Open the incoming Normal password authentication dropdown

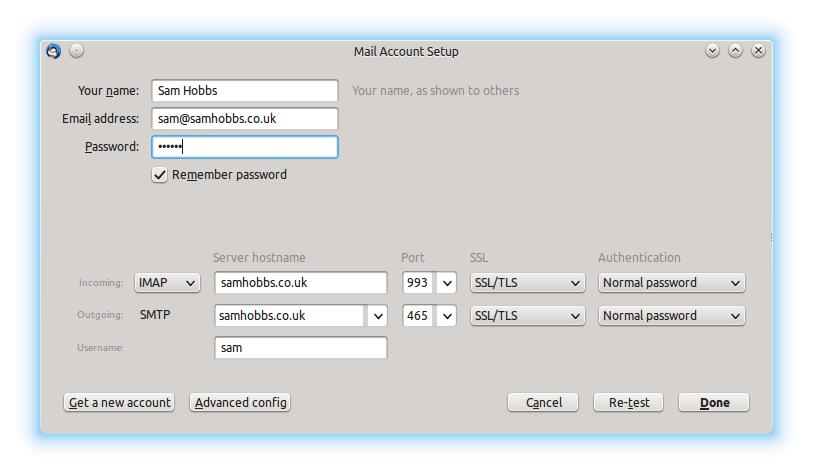pos(671,283)
